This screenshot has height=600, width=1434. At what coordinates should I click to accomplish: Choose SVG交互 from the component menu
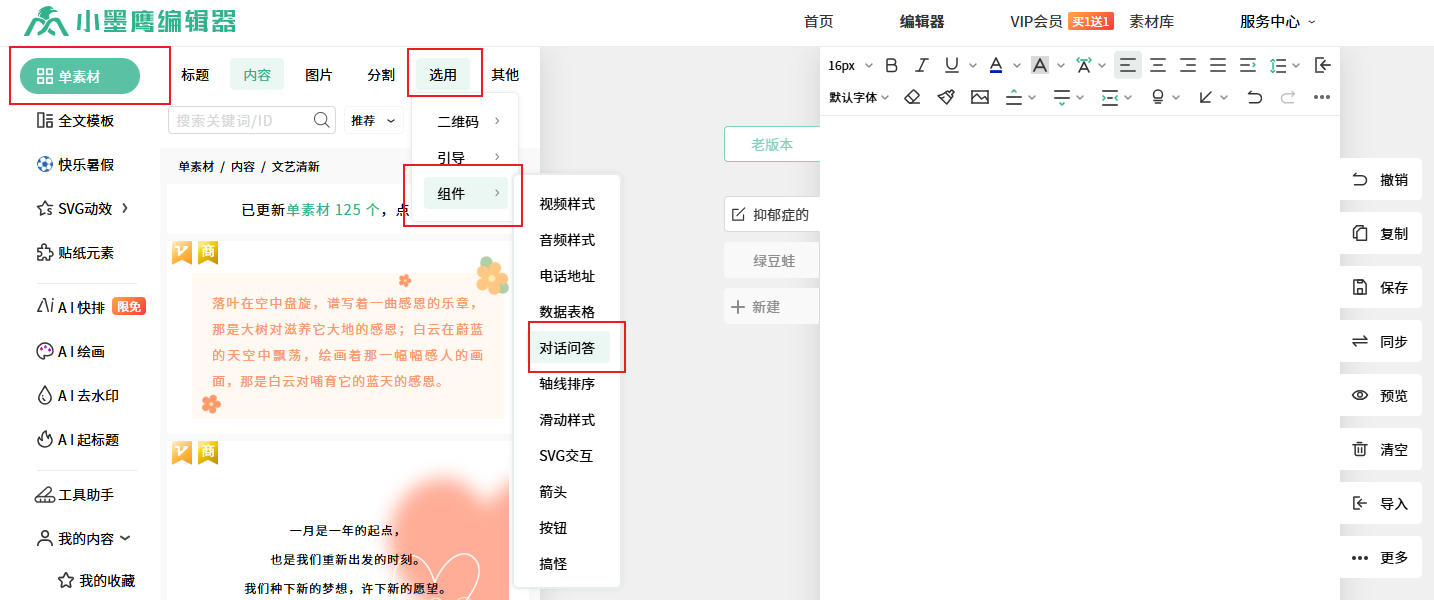[566, 455]
